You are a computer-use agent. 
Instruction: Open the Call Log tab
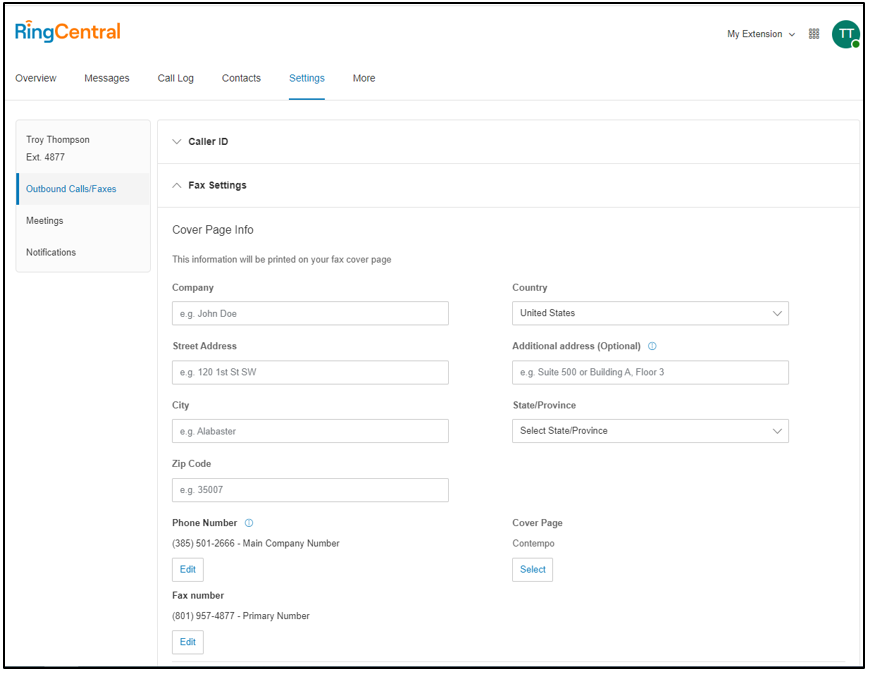pyautogui.click(x=176, y=78)
